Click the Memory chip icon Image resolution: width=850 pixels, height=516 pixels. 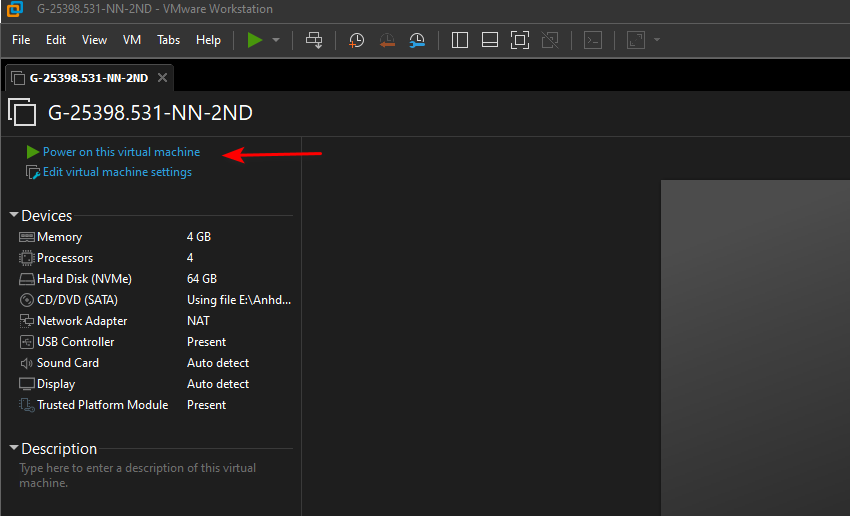click(27, 237)
